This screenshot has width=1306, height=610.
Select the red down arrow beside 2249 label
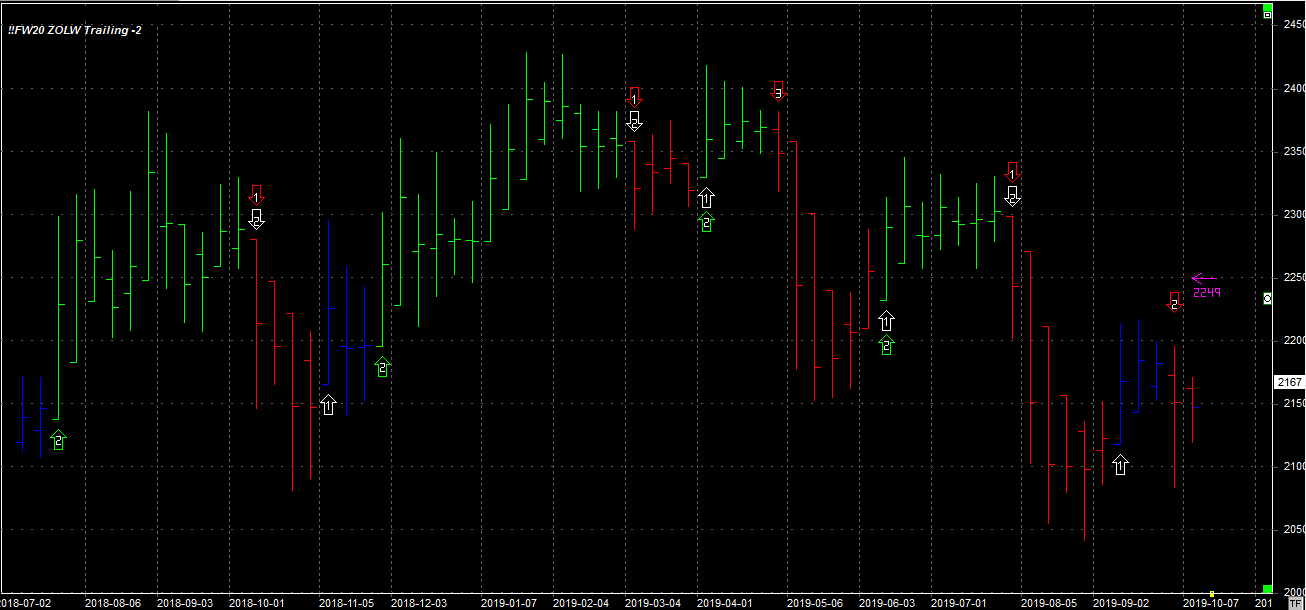[1175, 301]
